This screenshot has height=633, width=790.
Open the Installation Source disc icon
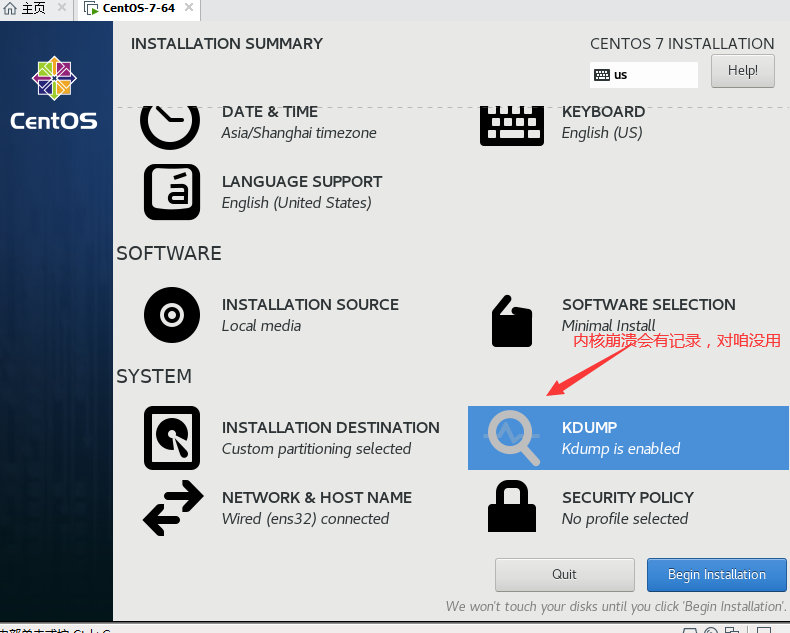pyautogui.click(x=172, y=315)
